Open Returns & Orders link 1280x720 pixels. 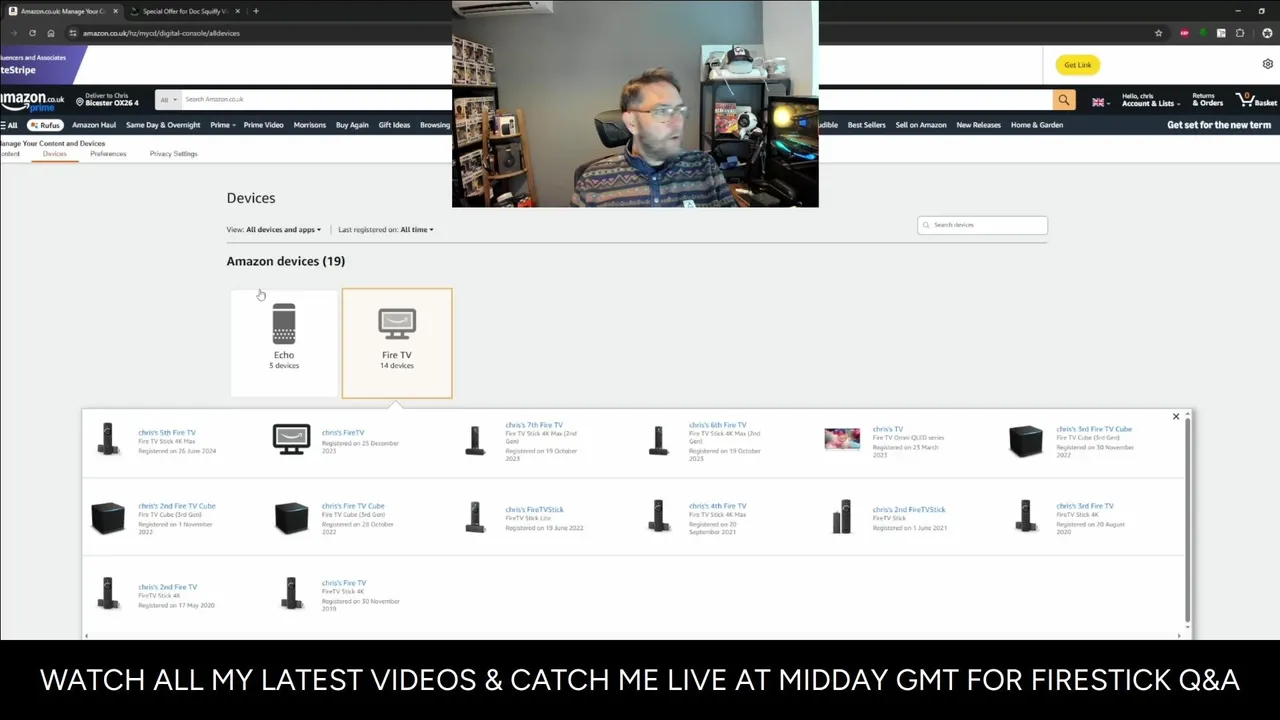tap(1207, 100)
